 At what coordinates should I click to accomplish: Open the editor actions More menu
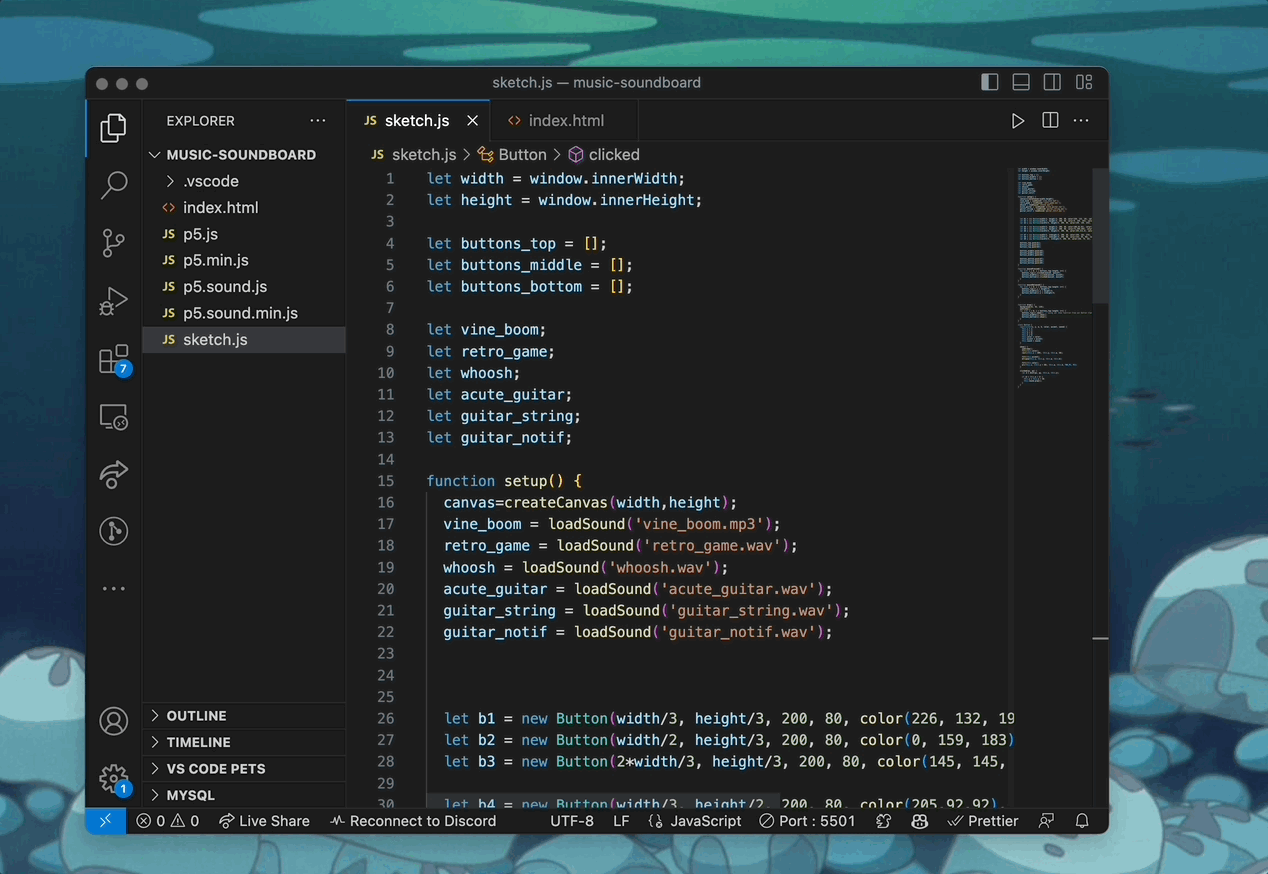1081,120
